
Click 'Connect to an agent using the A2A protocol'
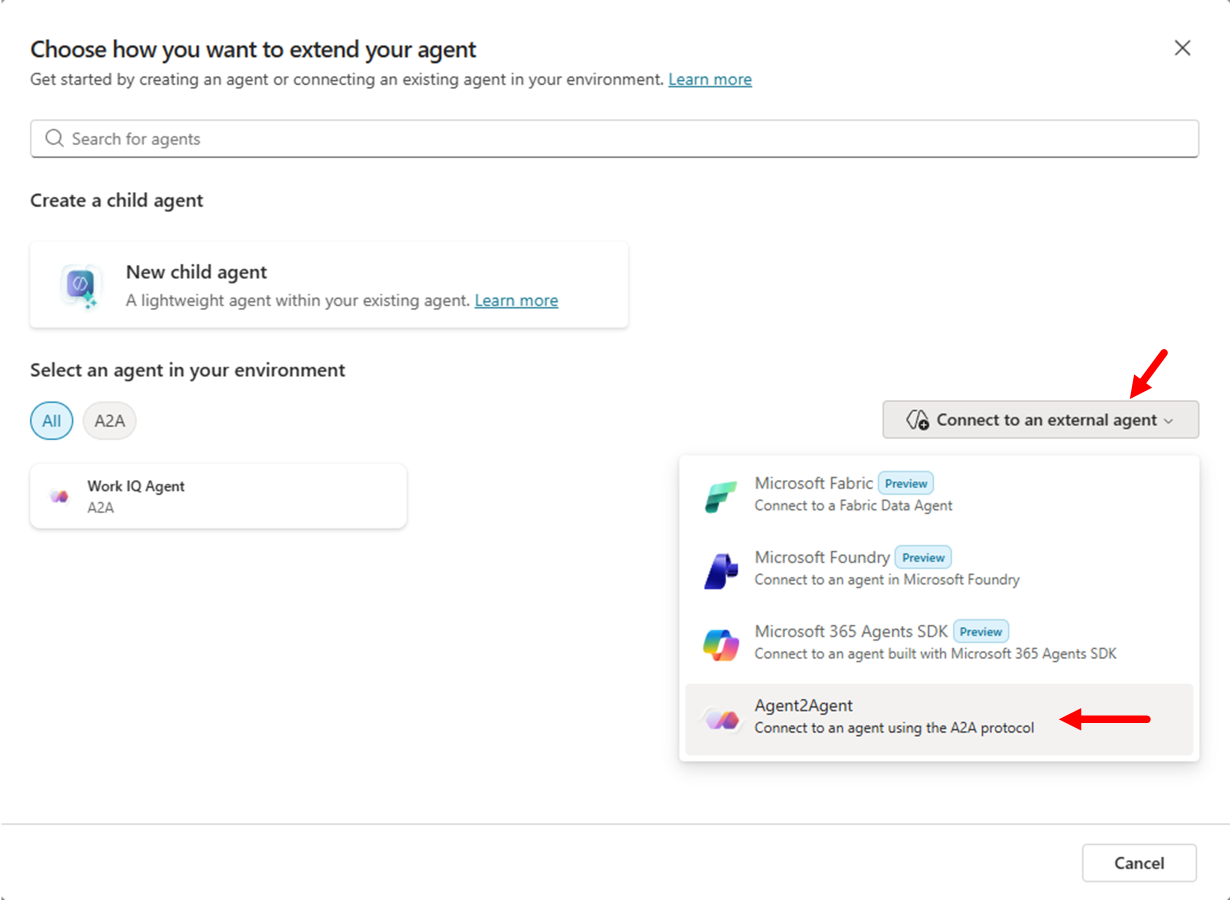(894, 728)
